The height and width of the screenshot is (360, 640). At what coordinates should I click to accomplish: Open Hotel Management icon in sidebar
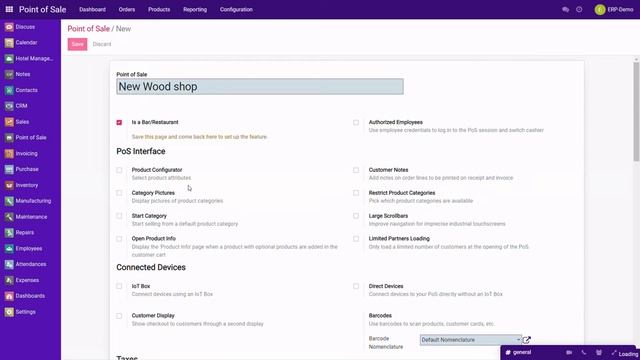[9, 58]
